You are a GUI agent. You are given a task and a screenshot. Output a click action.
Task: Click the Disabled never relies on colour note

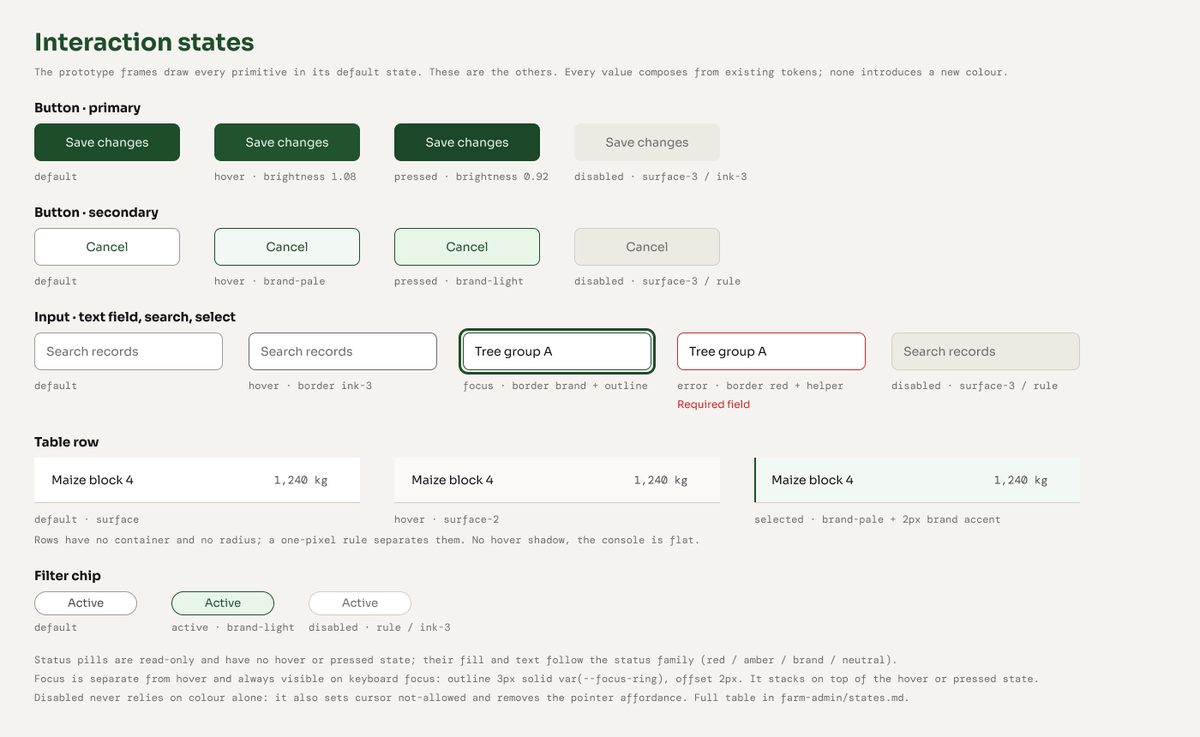click(472, 698)
